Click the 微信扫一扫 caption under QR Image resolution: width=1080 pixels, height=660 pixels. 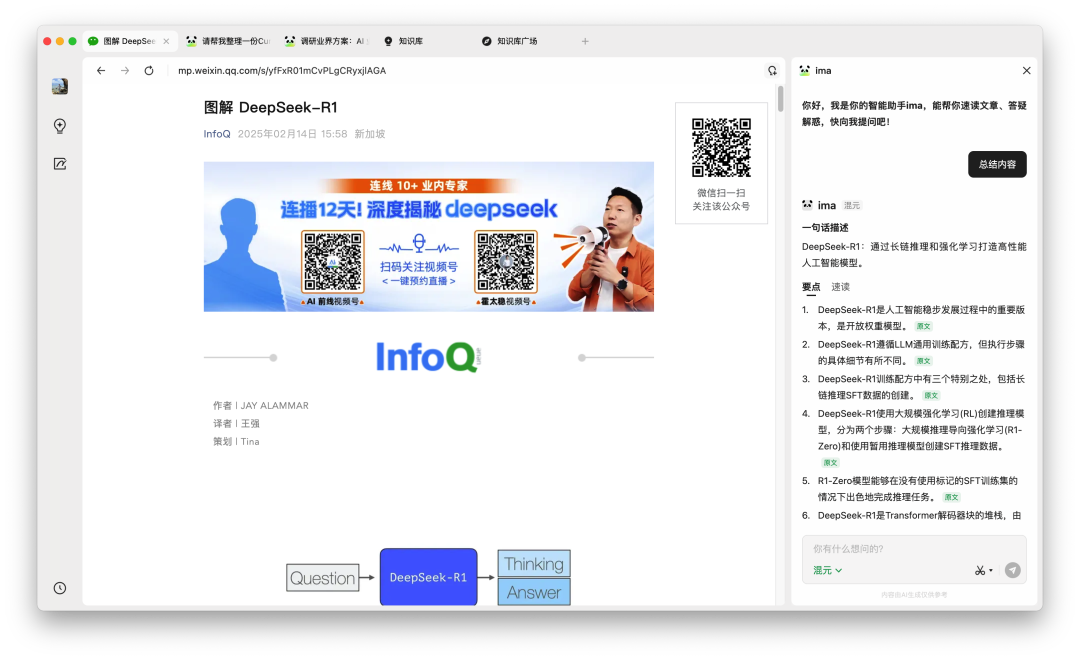click(x=721, y=193)
